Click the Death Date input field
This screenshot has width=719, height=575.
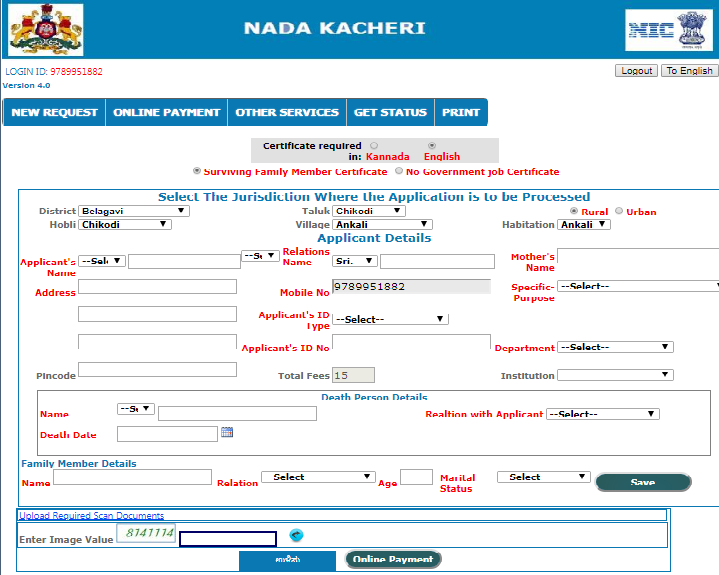point(167,434)
